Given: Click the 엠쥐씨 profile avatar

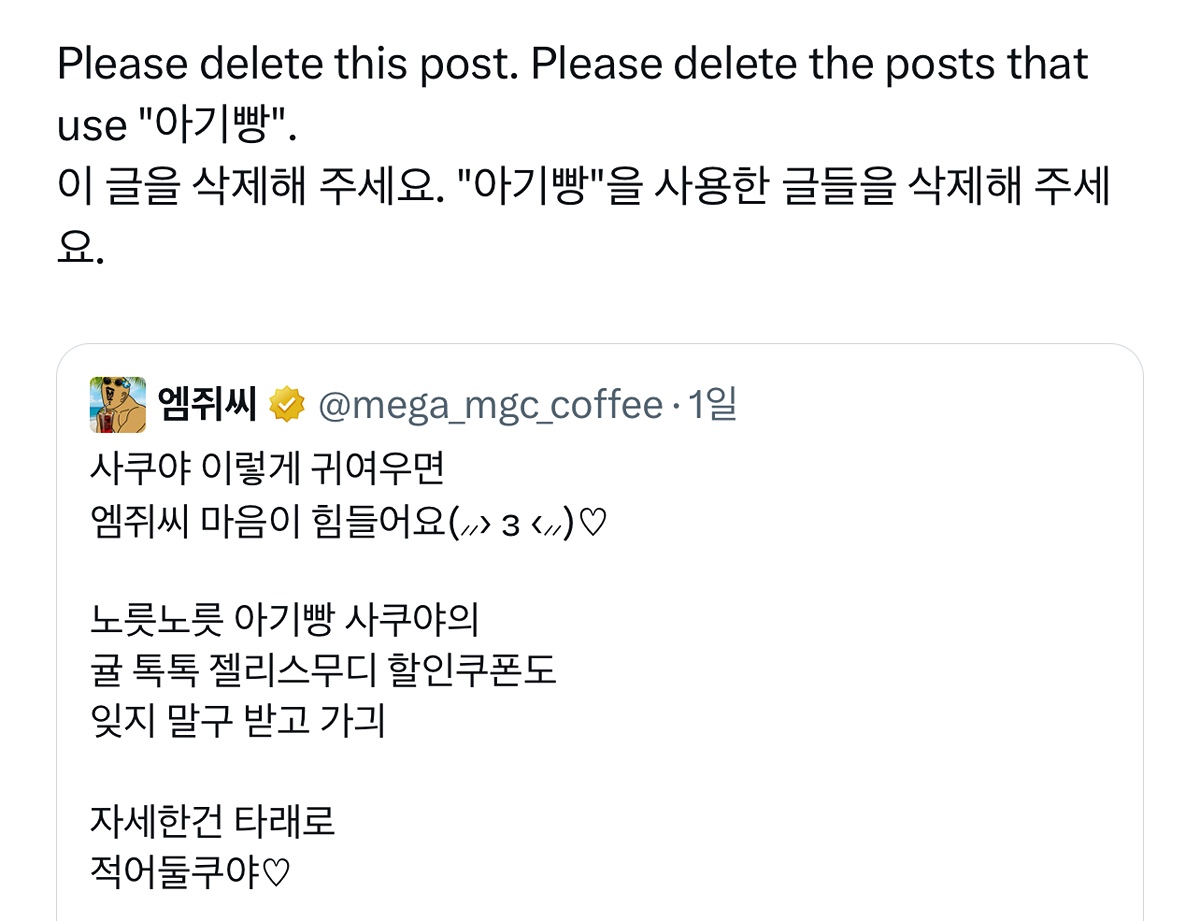Looking at the screenshot, I should tap(118, 405).
